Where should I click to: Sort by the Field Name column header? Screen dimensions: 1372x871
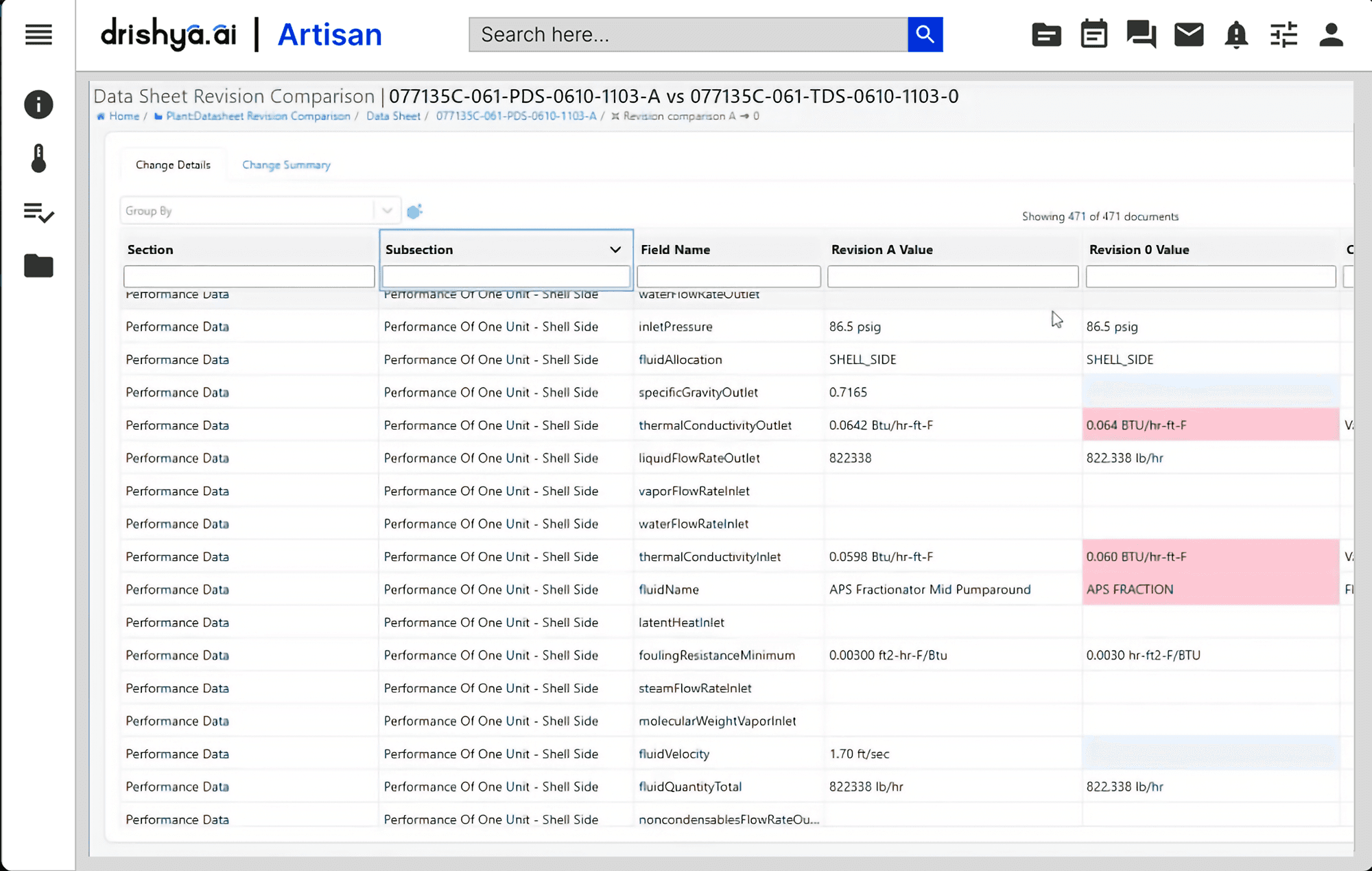click(x=675, y=250)
